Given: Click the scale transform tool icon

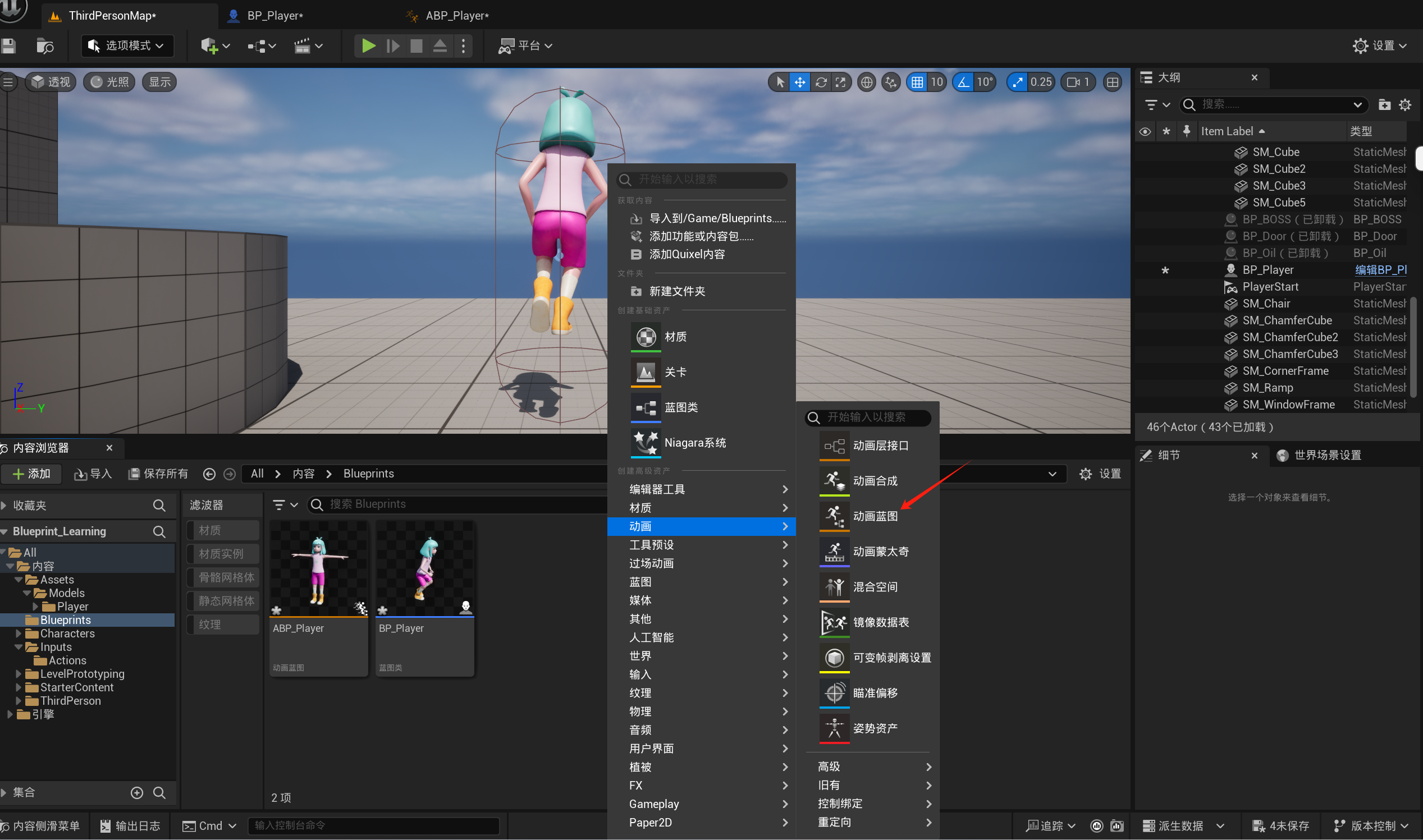Looking at the screenshot, I should click(841, 82).
